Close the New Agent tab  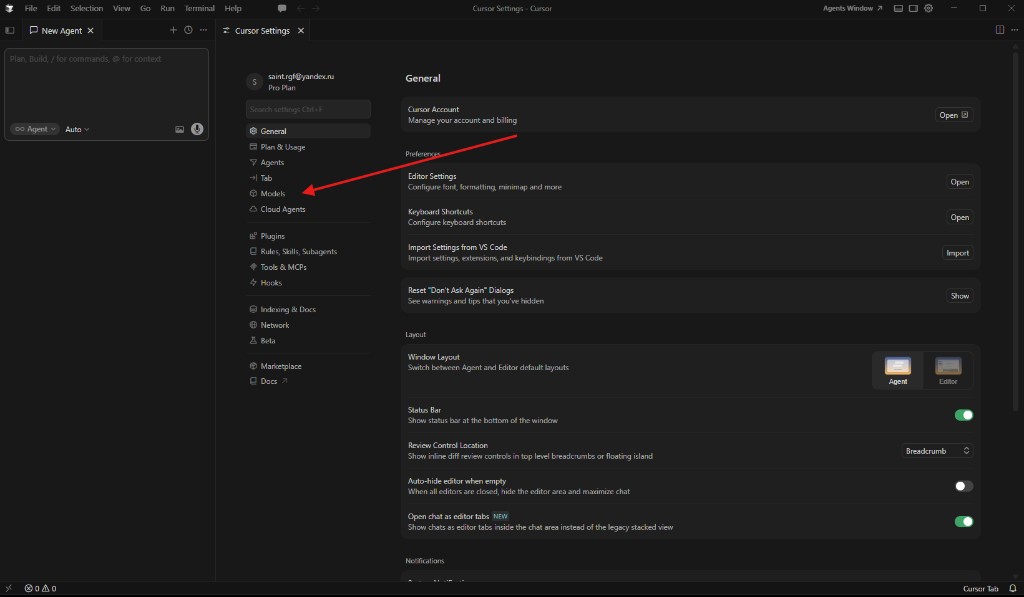click(x=91, y=31)
